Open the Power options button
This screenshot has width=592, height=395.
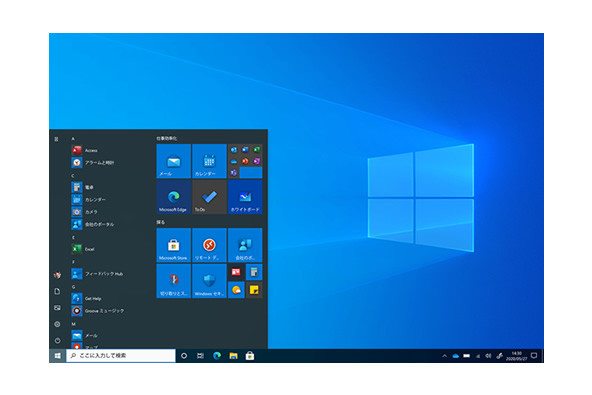[57, 341]
